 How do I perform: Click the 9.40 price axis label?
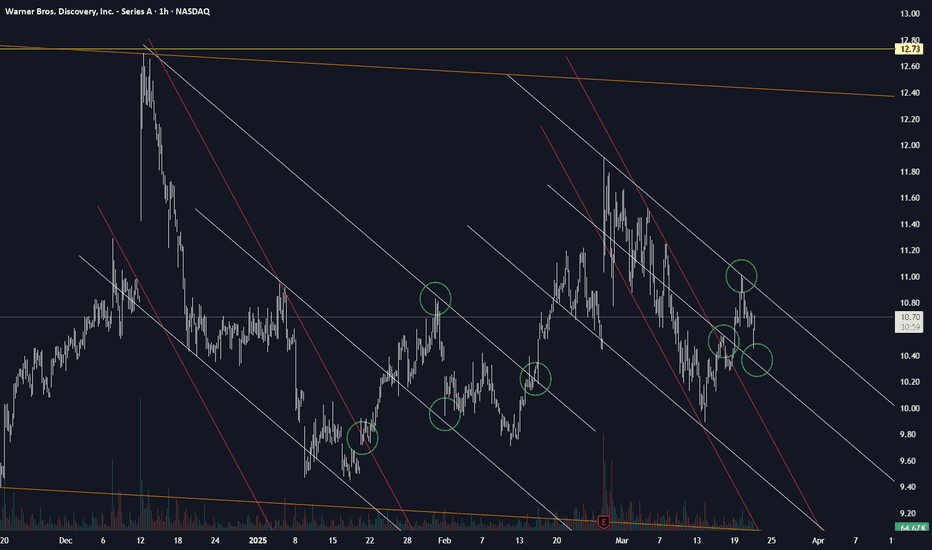click(x=910, y=487)
